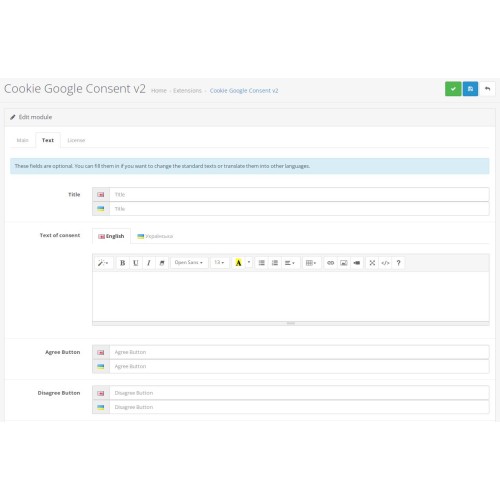
Task: Open the font size 13 dropdown
Action: (x=219, y=263)
